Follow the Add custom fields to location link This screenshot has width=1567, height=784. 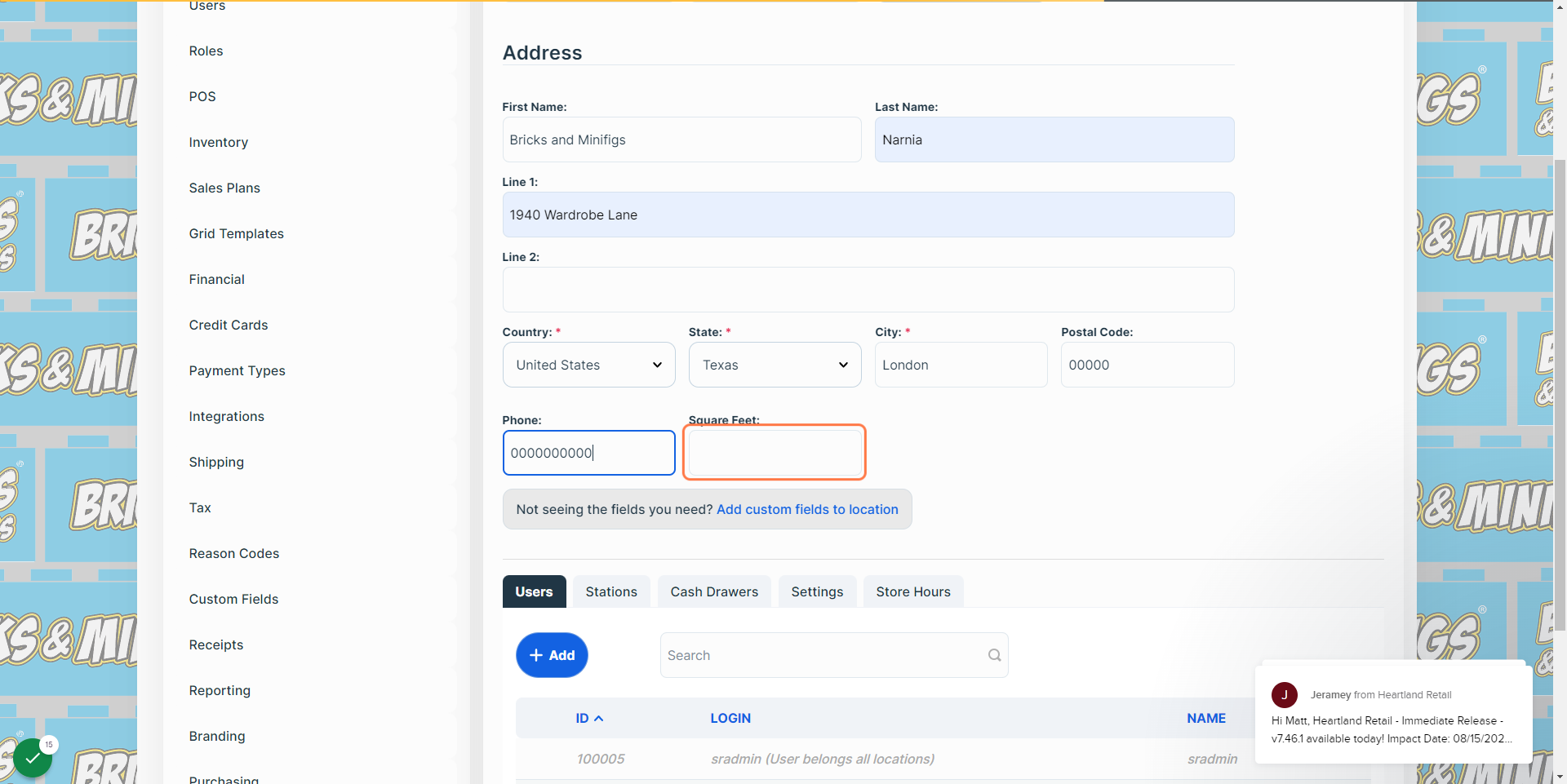pos(807,509)
